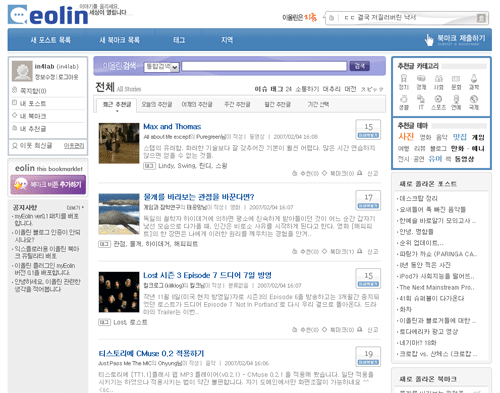Select the 최근 추천글 tab
500x393 pixels.
(117, 105)
